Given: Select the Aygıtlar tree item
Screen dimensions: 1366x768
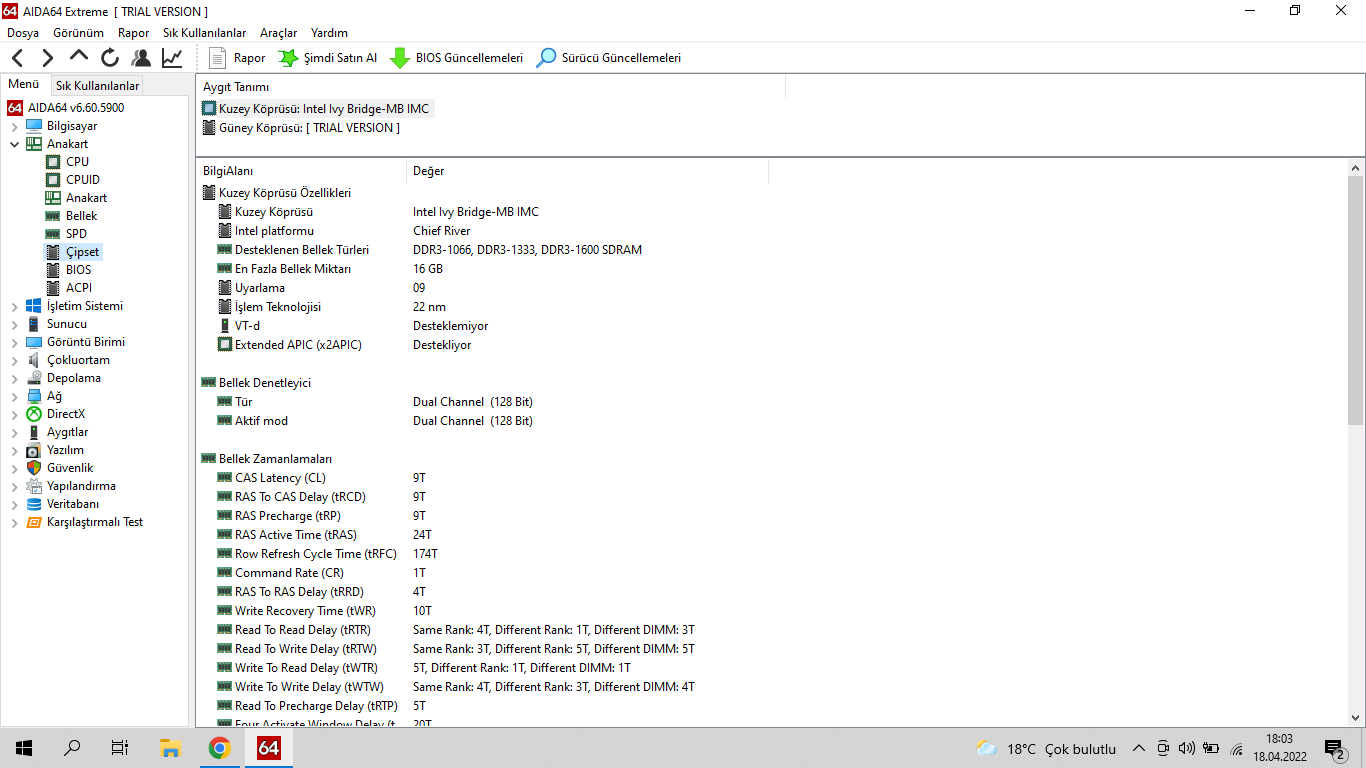Looking at the screenshot, I should click(x=67, y=432).
